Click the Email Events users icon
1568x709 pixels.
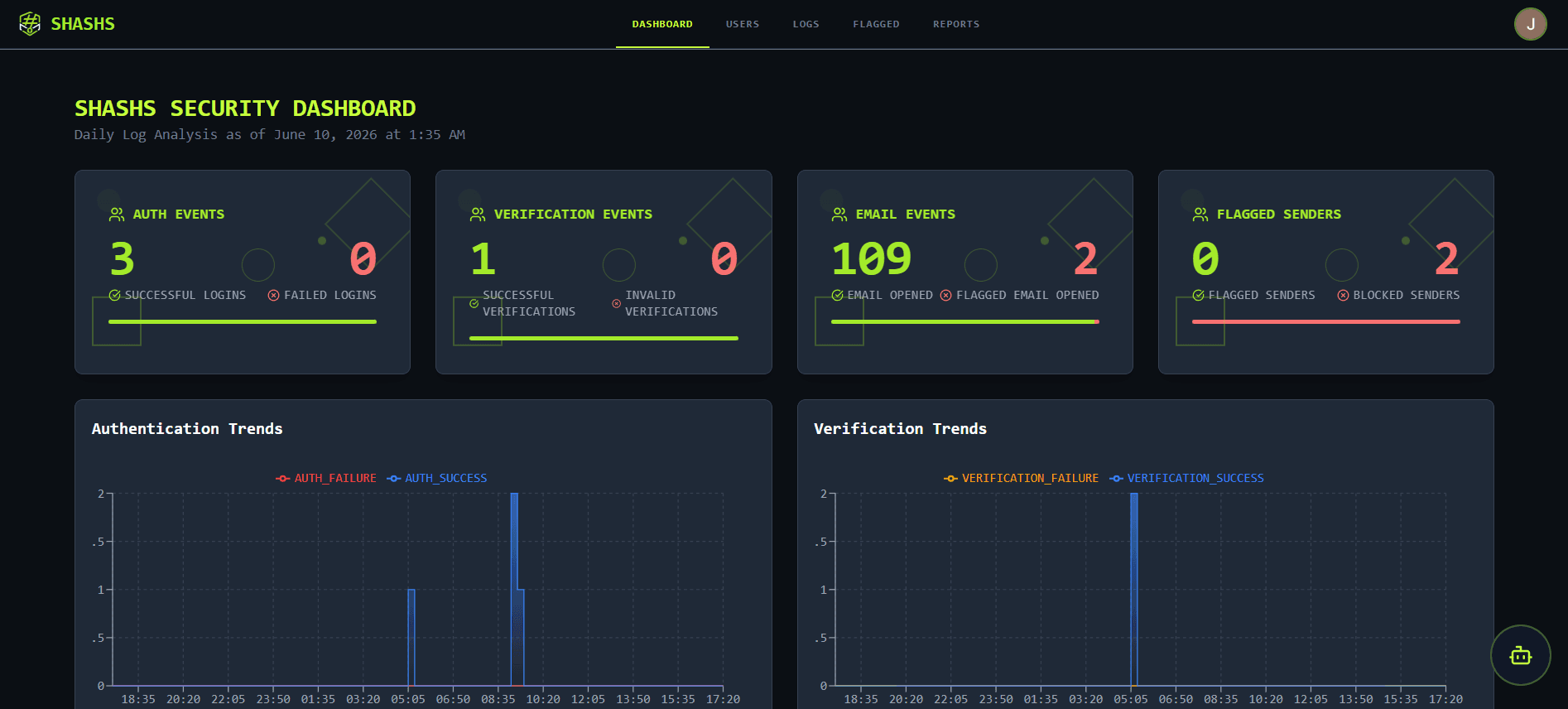tap(839, 215)
